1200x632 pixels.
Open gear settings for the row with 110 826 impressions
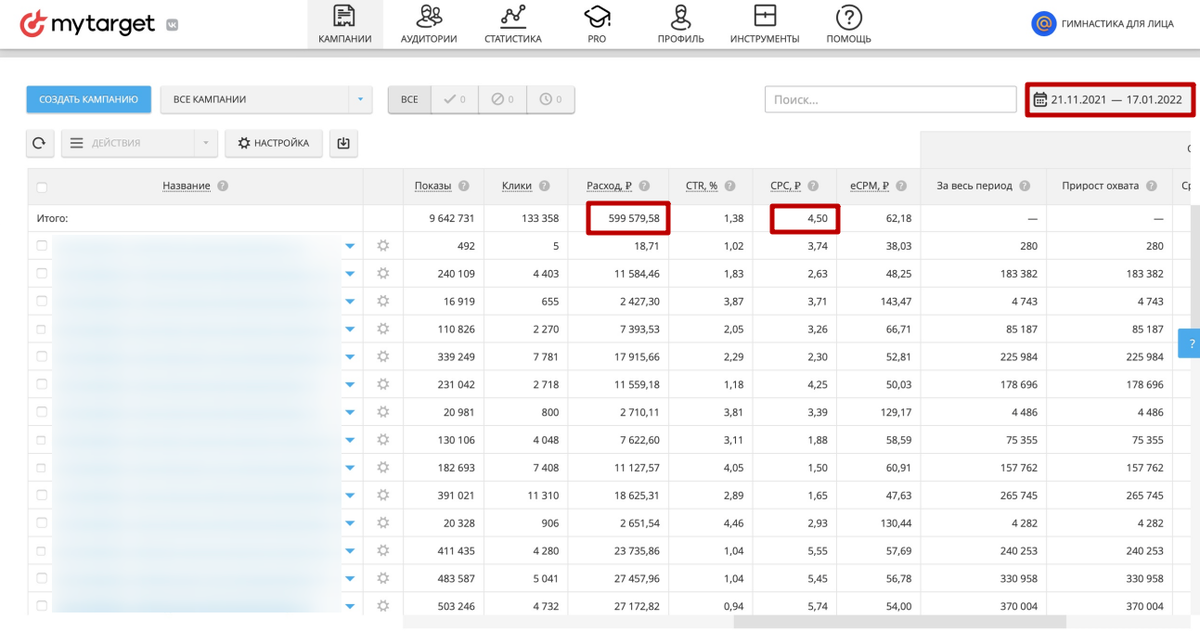tap(382, 329)
